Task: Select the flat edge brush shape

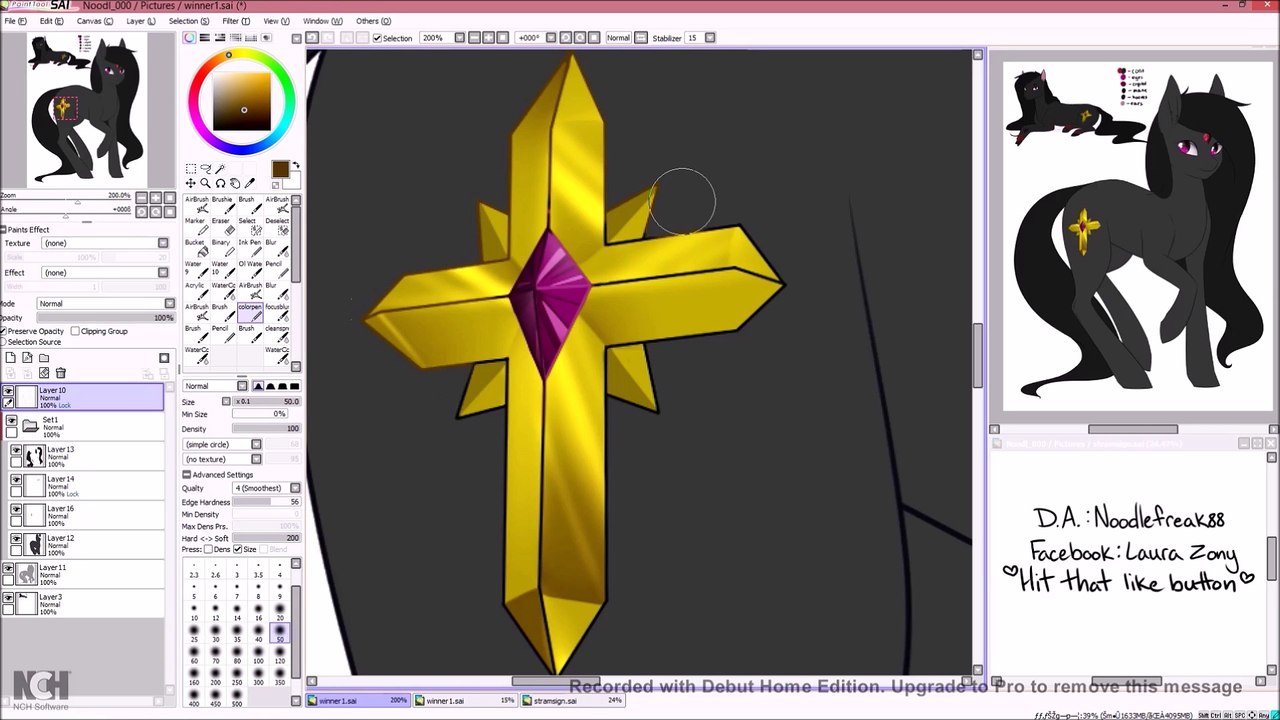Action: point(294,386)
